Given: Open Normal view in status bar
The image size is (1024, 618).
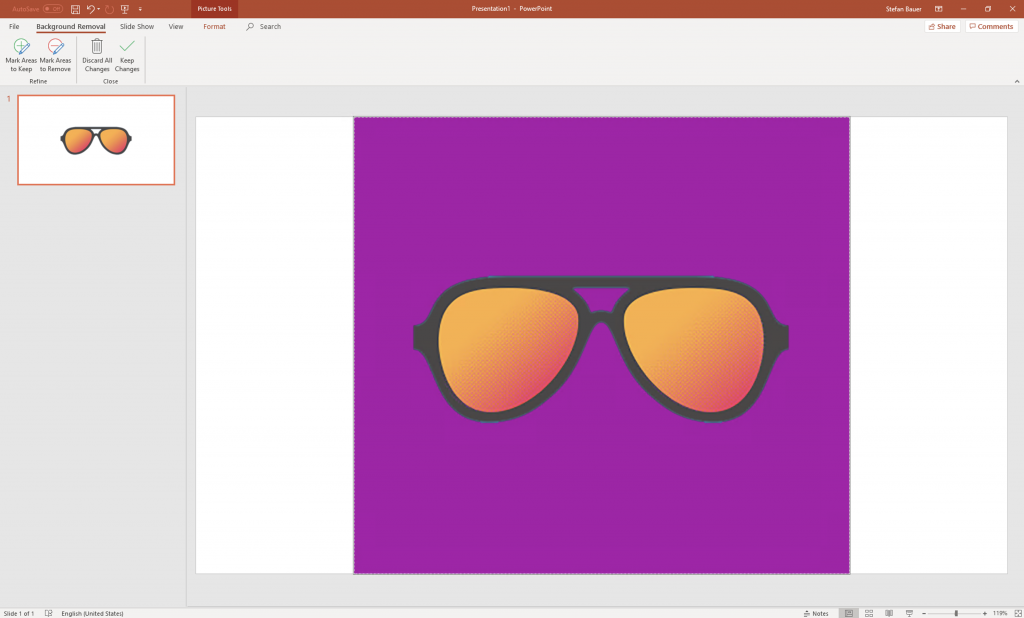Looking at the screenshot, I should click(848, 613).
